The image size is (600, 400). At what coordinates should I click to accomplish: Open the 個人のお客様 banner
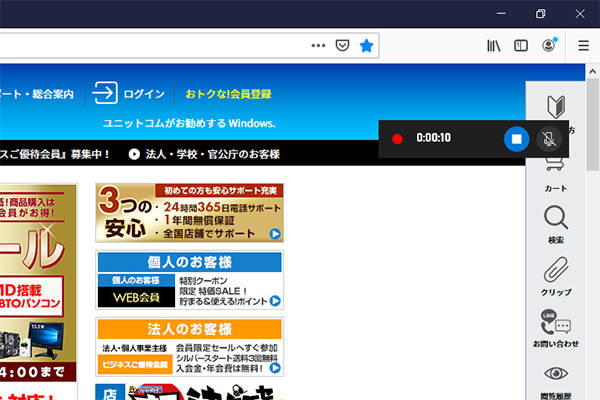pos(189,280)
